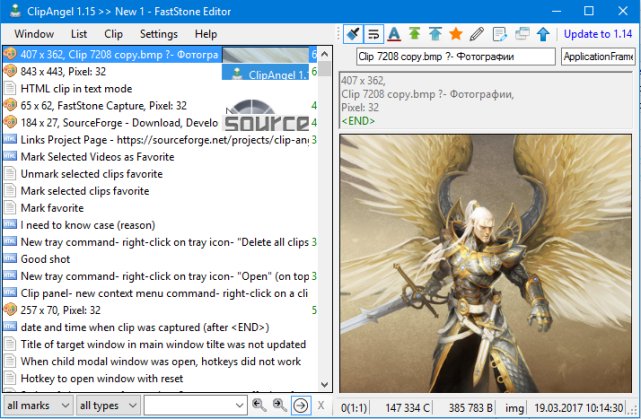Image resolution: width=641 pixels, height=419 pixels.
Task: Click the pencil edit icon
Action: point(477,34)
